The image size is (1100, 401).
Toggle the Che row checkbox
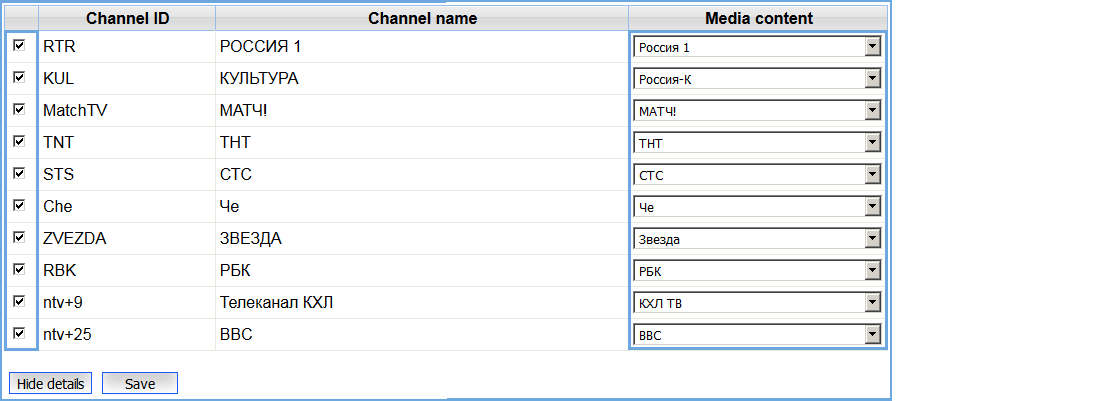coord(20,205)
